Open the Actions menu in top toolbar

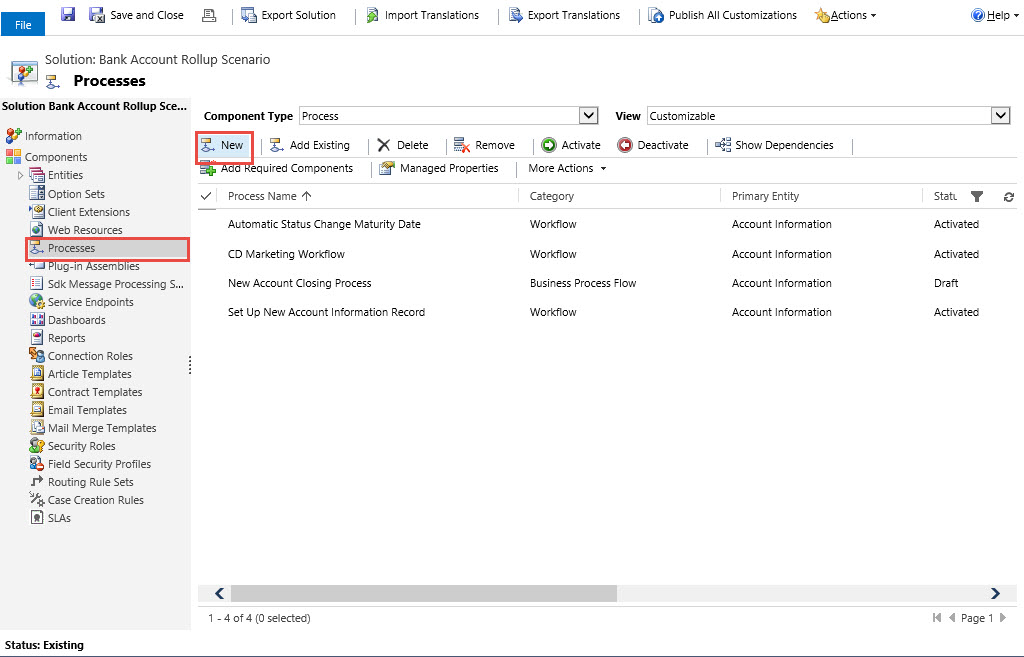[846, 15]
